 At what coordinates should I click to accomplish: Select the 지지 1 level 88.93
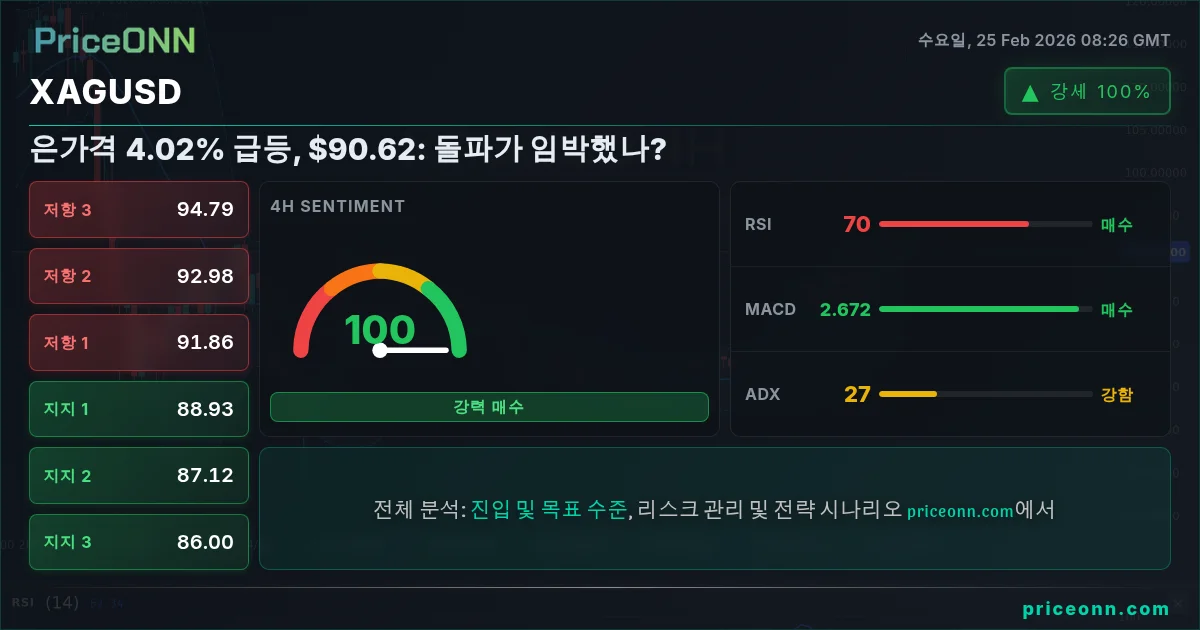point(139,409)
